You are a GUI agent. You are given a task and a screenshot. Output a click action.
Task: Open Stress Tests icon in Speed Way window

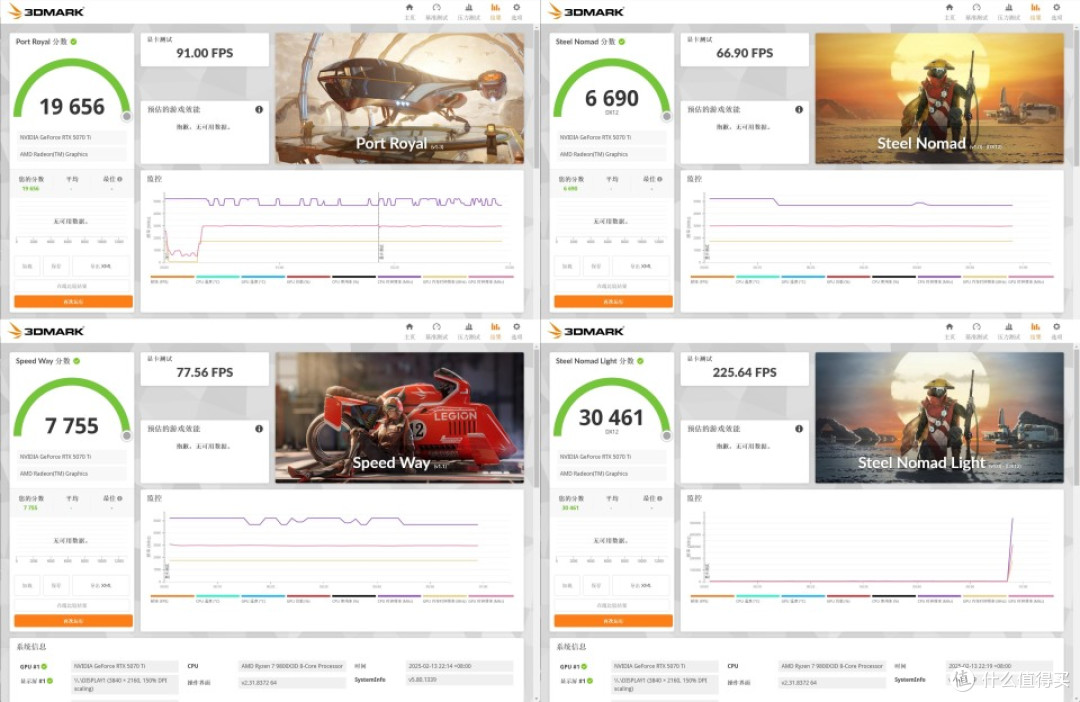coord(469,327)
